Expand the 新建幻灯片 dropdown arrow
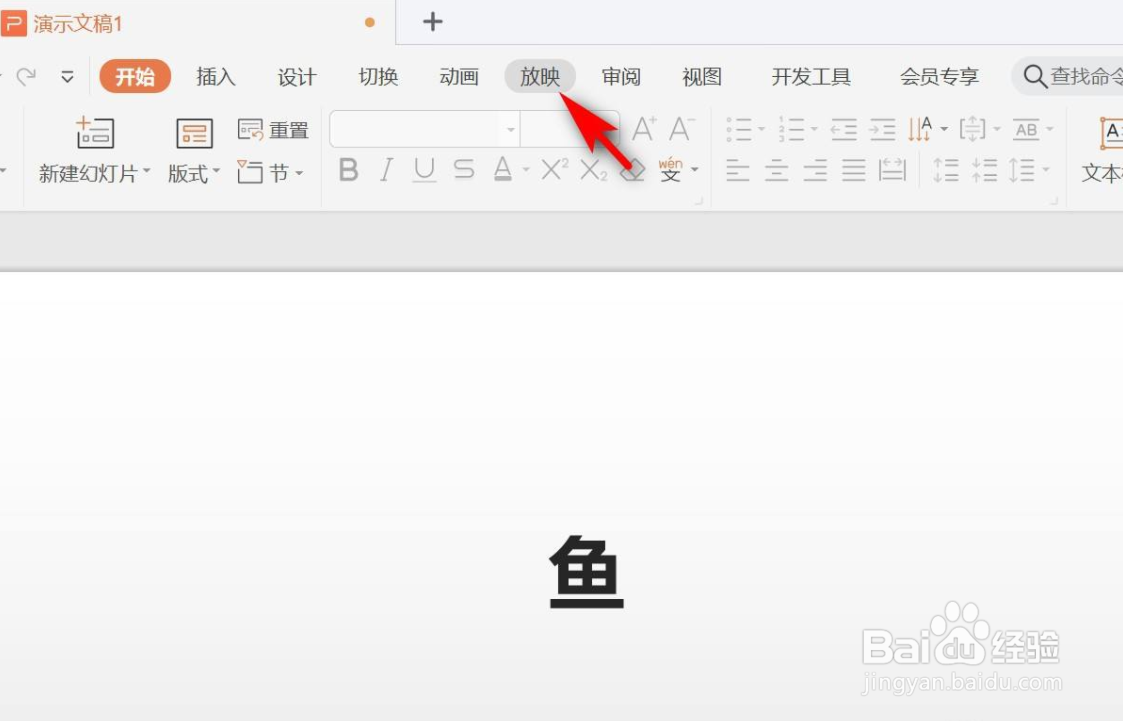Viewport: 1123px width, 721px height. [147, 172]
